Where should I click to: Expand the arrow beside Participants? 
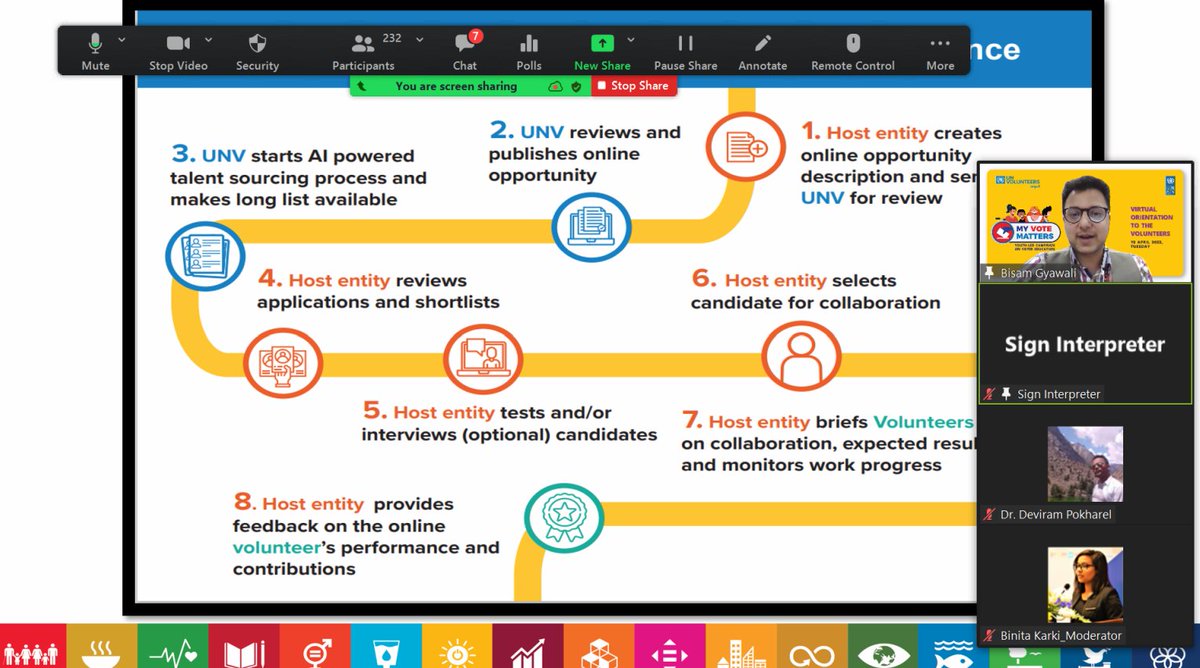click(419, 40)
